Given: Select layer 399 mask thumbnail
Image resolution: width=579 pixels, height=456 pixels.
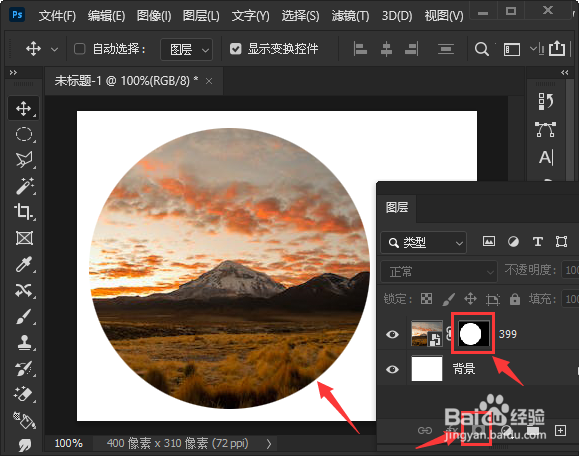Looking at the screenshot, I should pyautogui.click(x=474, y=334).
